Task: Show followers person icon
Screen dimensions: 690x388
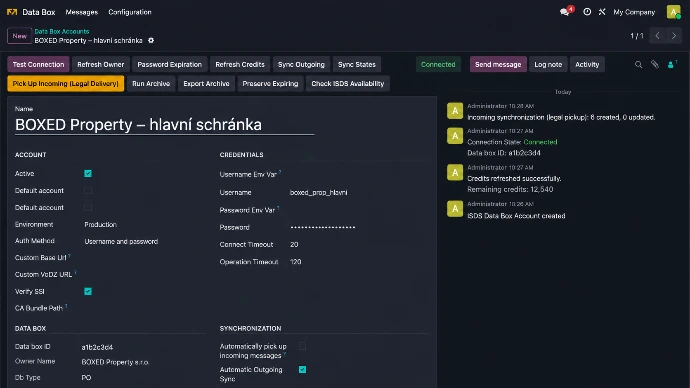Action: click(x=672, y=65)
